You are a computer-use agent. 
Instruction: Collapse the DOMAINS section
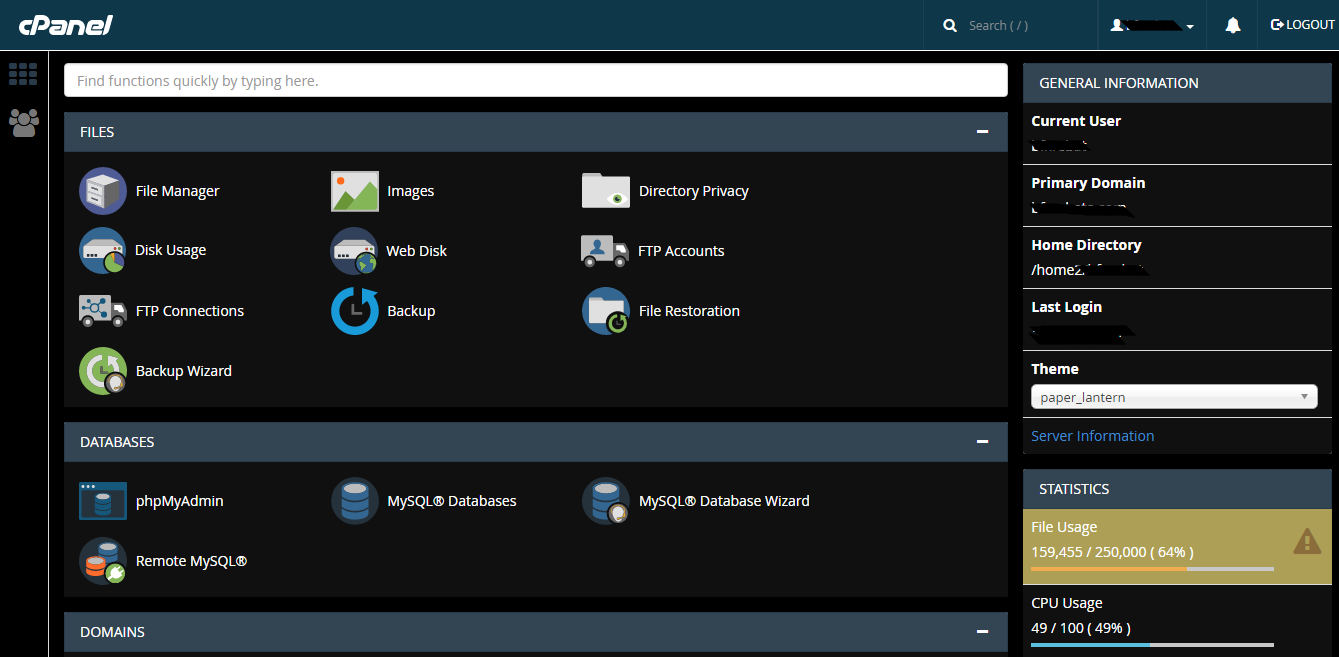[x=983, y=632]
